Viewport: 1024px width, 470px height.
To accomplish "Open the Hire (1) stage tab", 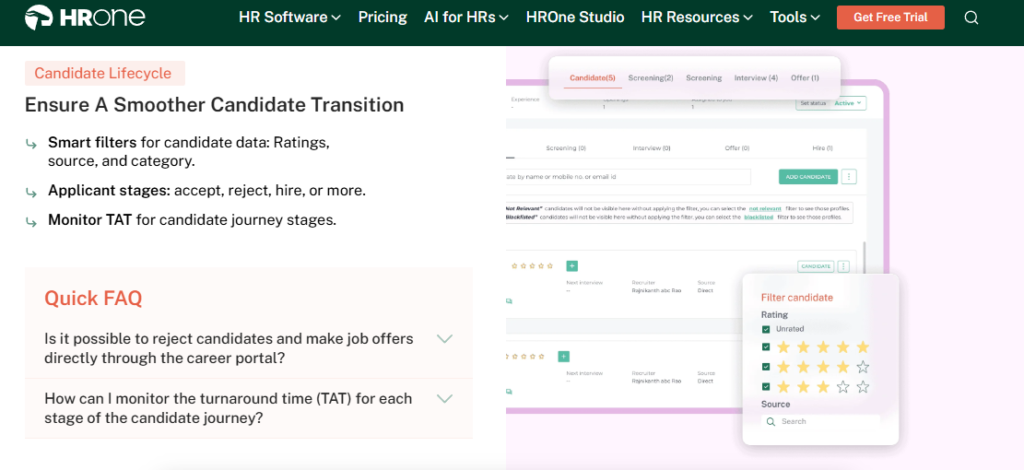I will (822, 148).
